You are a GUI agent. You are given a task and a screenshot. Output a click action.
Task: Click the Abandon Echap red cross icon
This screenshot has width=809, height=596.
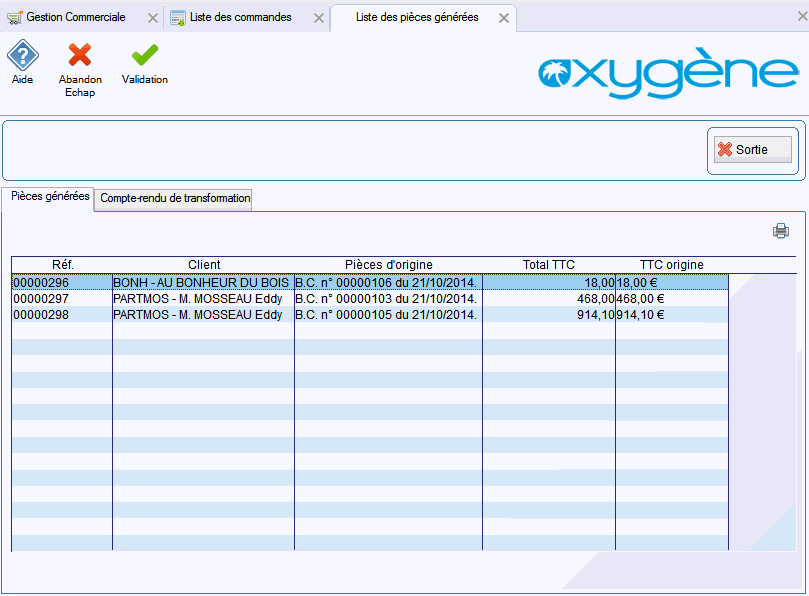point(80,56)
